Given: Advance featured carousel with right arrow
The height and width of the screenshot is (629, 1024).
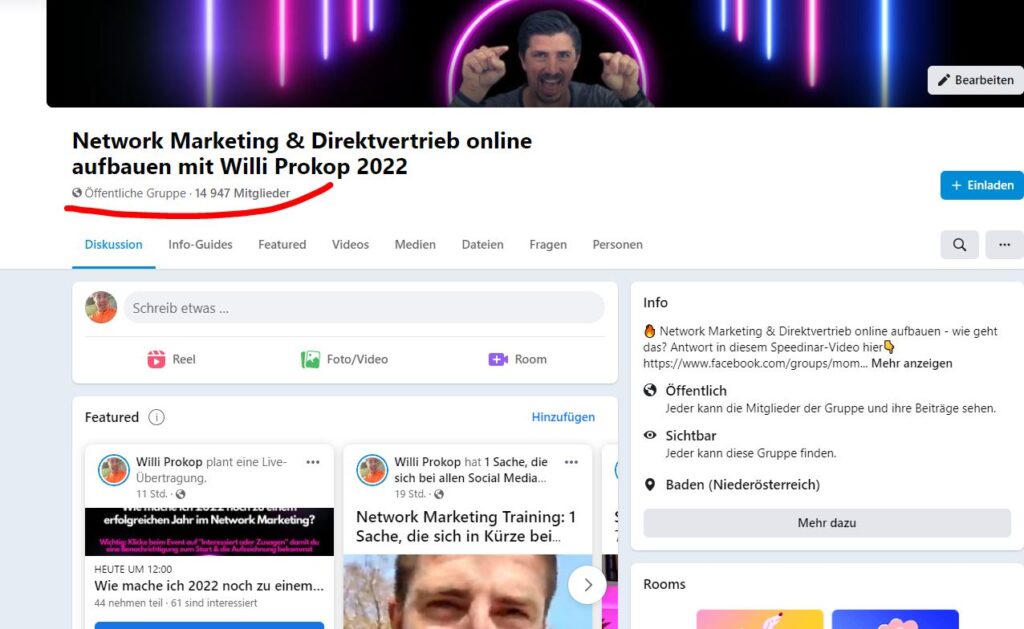Looking at the screenshot, I should coord(587,585).
